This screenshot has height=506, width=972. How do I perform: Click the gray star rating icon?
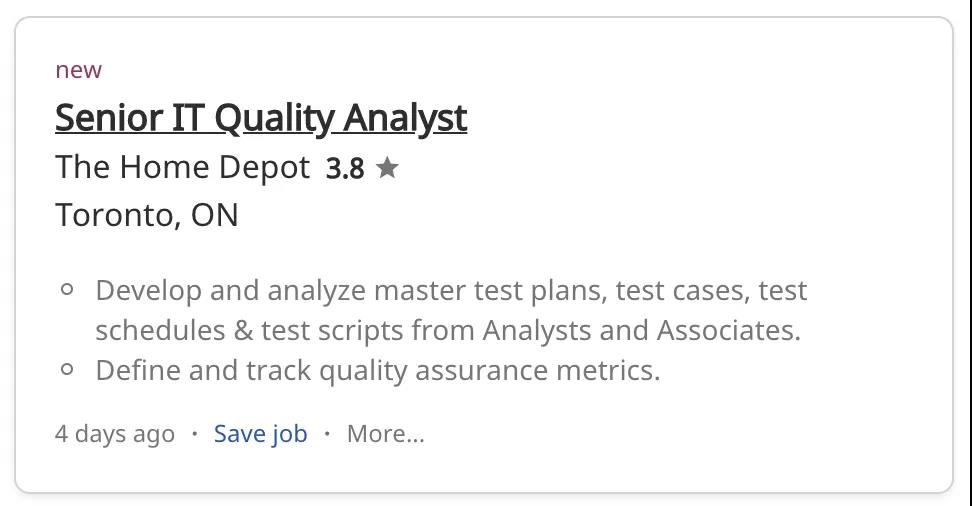[x=387, y=167]
